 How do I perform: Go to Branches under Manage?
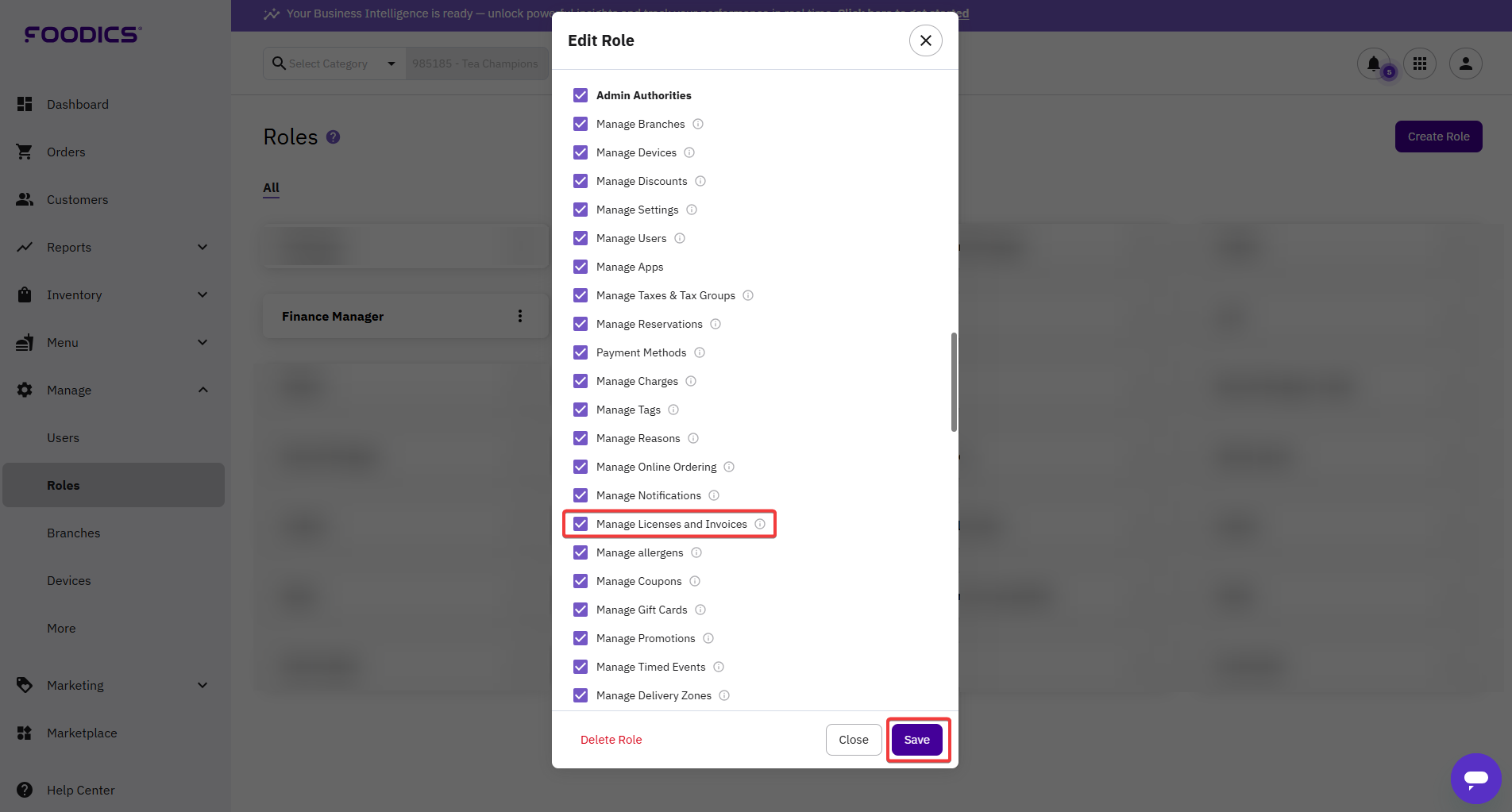pyautogui.click(x=73, y=533)
